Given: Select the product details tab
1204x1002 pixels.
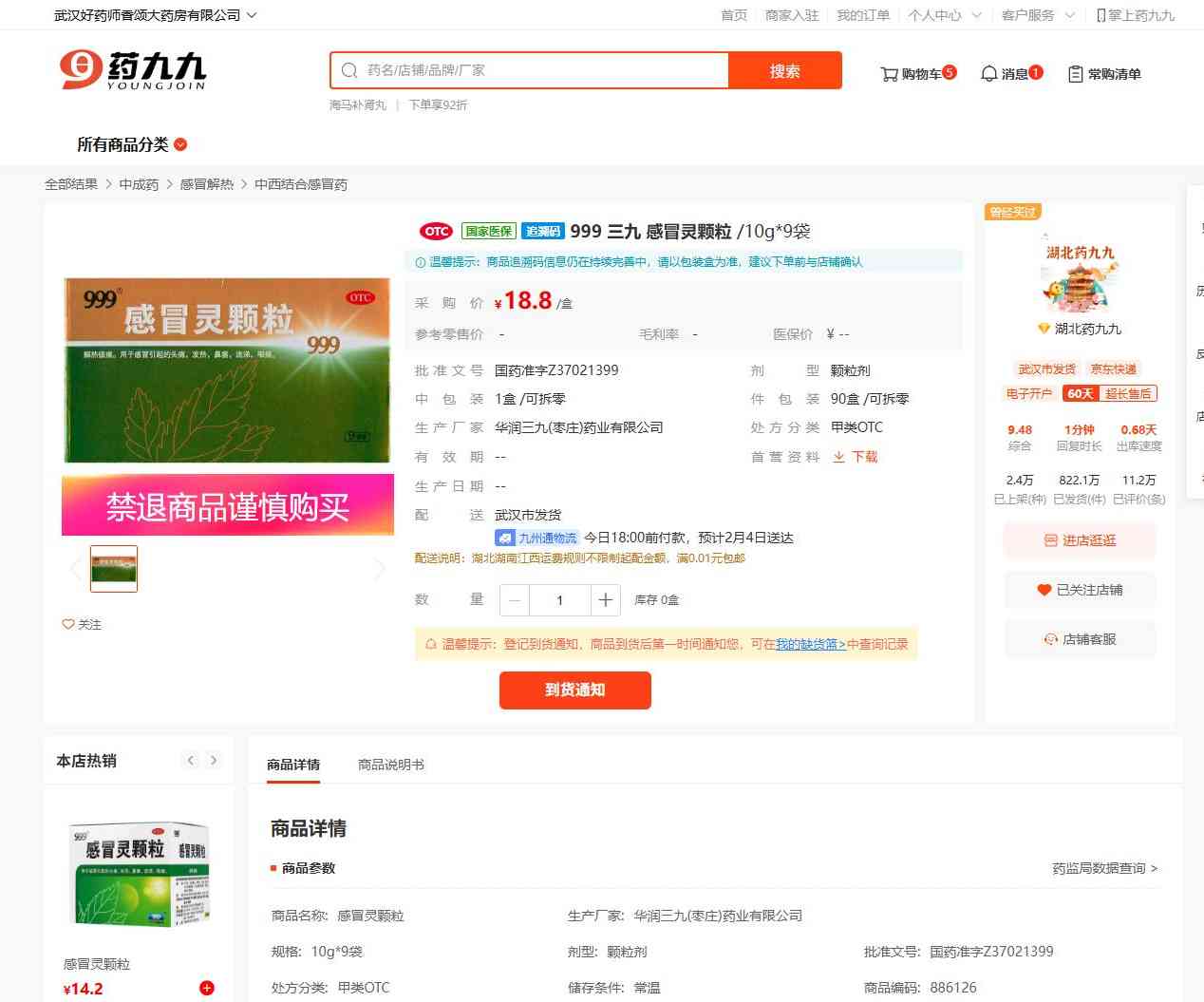Looking at the screenshot, I should pos(293,765).
